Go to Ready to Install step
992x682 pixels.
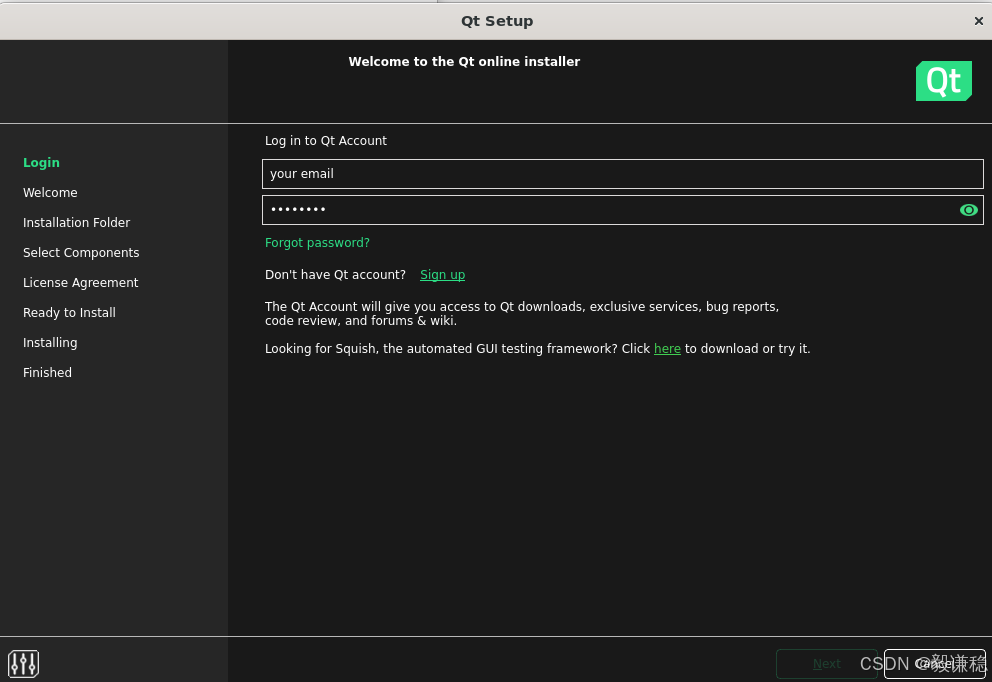pos(69,313)
